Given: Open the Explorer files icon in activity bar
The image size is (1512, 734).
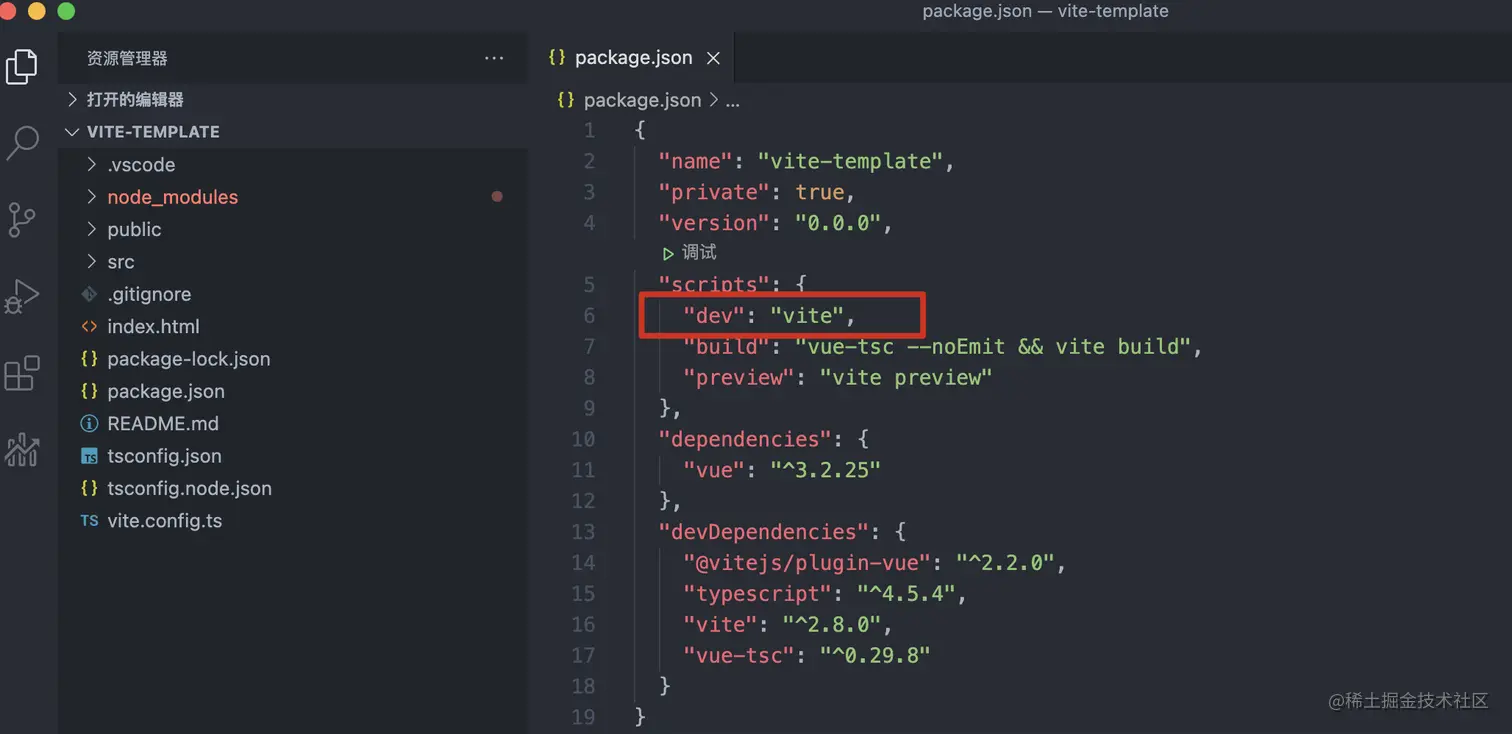Looking at the screenshot, I should click(22, 67).
